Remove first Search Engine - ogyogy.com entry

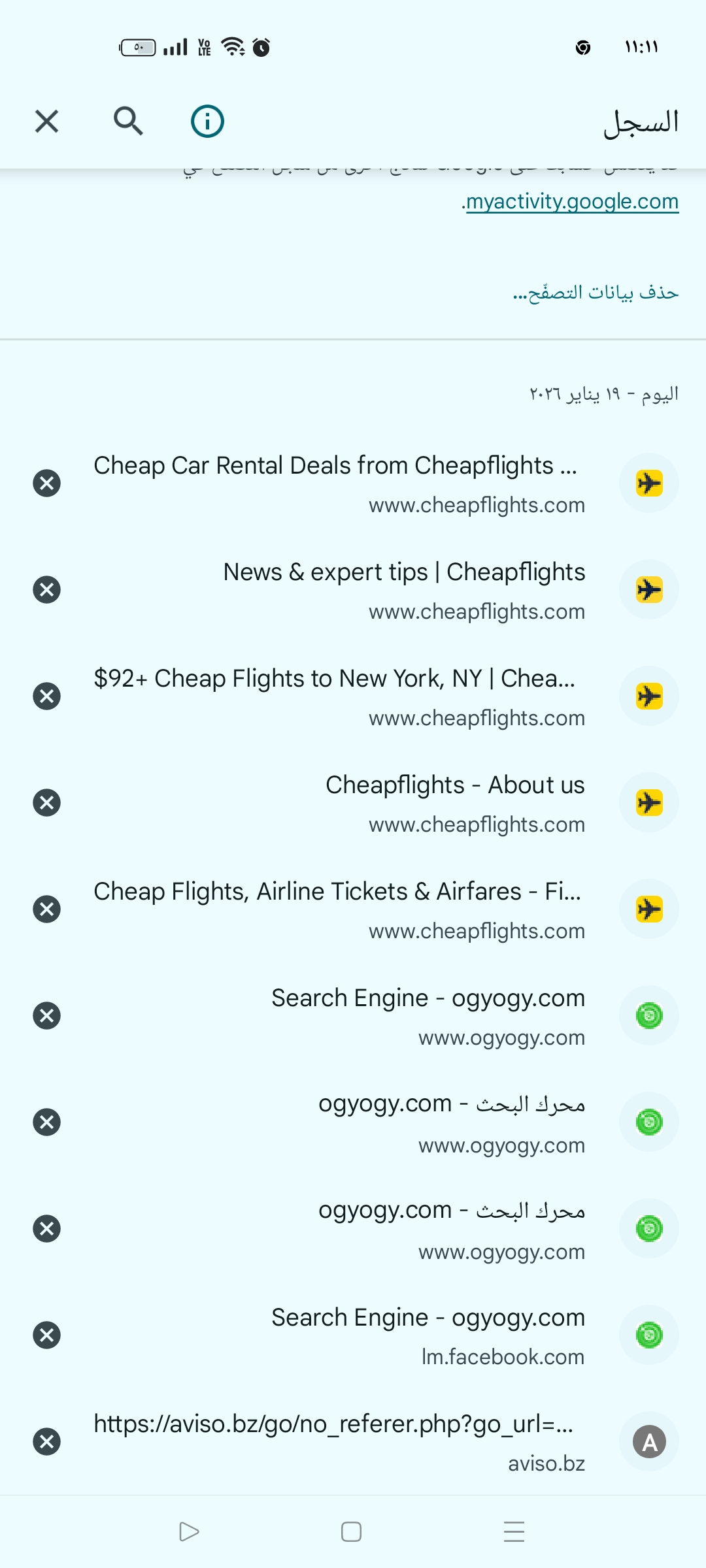pos(46,1016)
